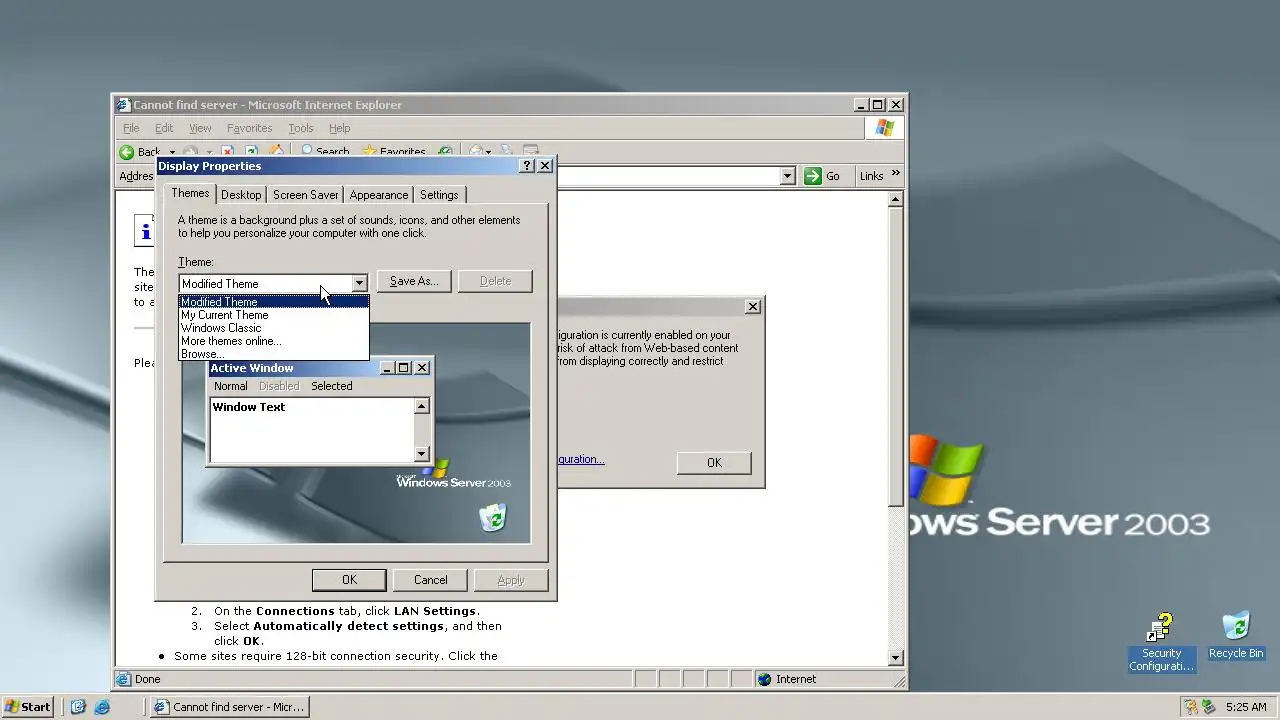Click the taskbar clock showing 5:25 AM

tap(1246, 707)
